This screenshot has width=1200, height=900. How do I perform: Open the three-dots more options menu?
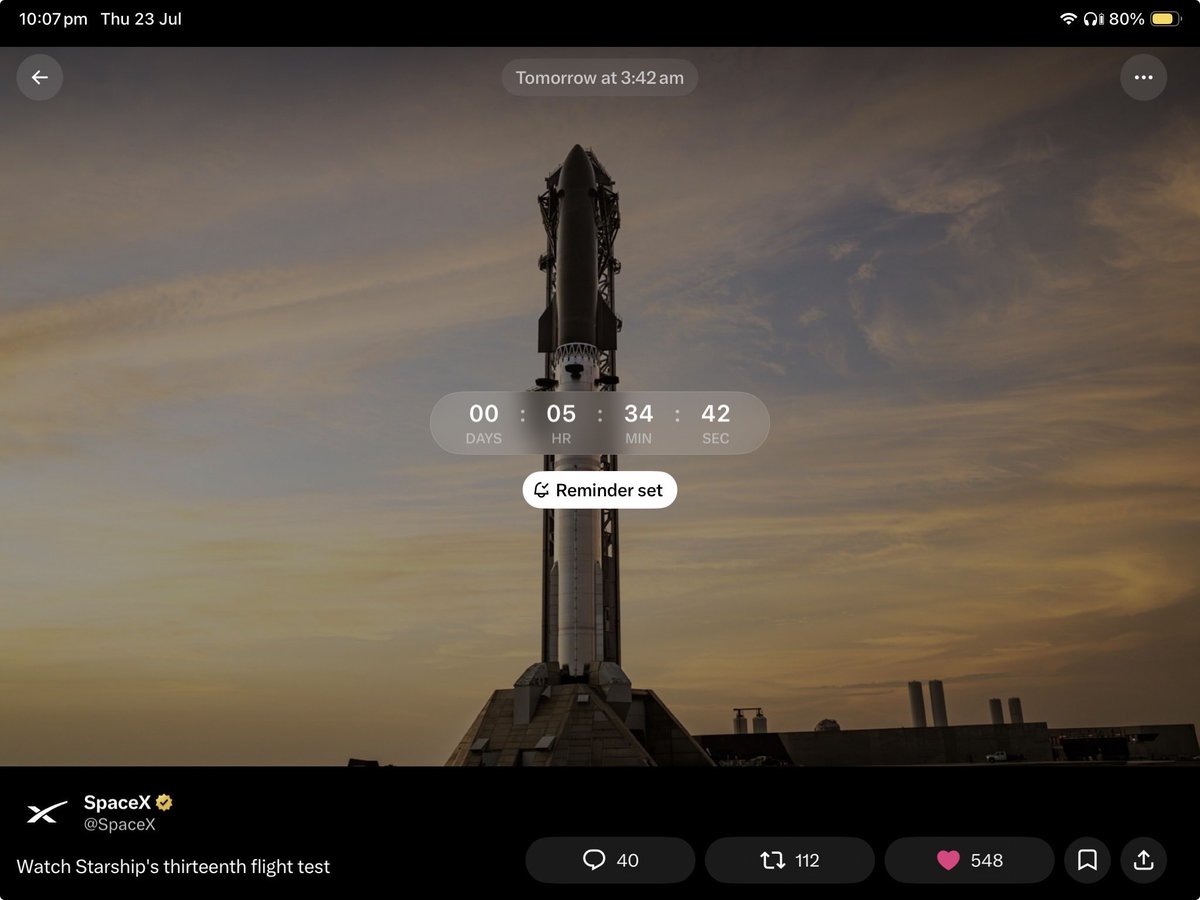pyautogui.click(x=1143, y=77)
